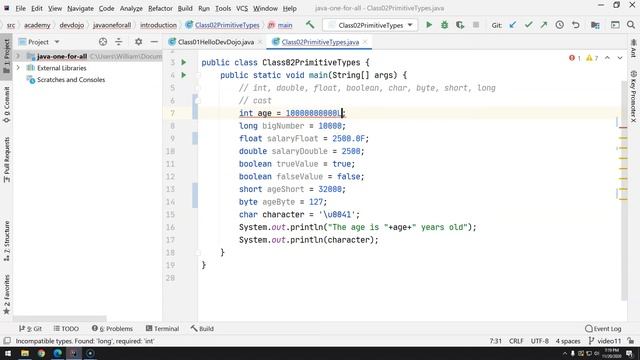Toggle Project tool window side tab
This screenshot has width=640, height=360.
click(x=7, y=56)
